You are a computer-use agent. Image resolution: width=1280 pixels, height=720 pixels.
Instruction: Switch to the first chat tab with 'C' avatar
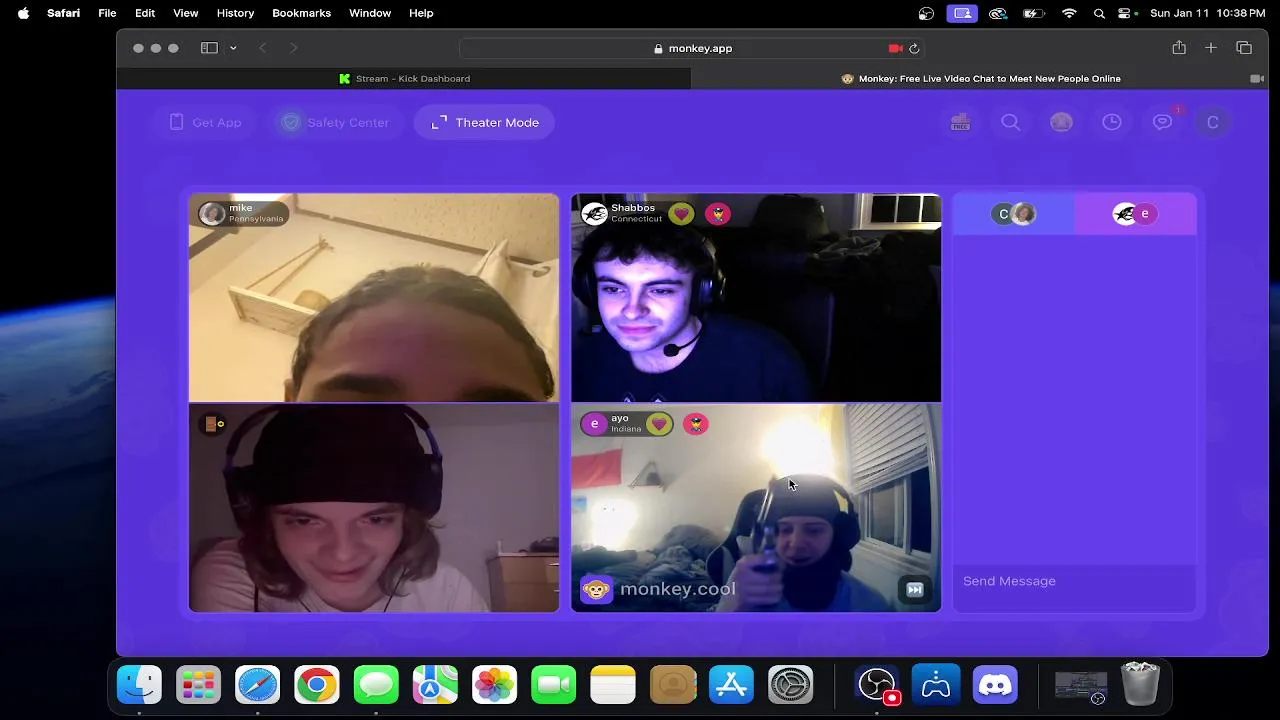coord(1013,214)
